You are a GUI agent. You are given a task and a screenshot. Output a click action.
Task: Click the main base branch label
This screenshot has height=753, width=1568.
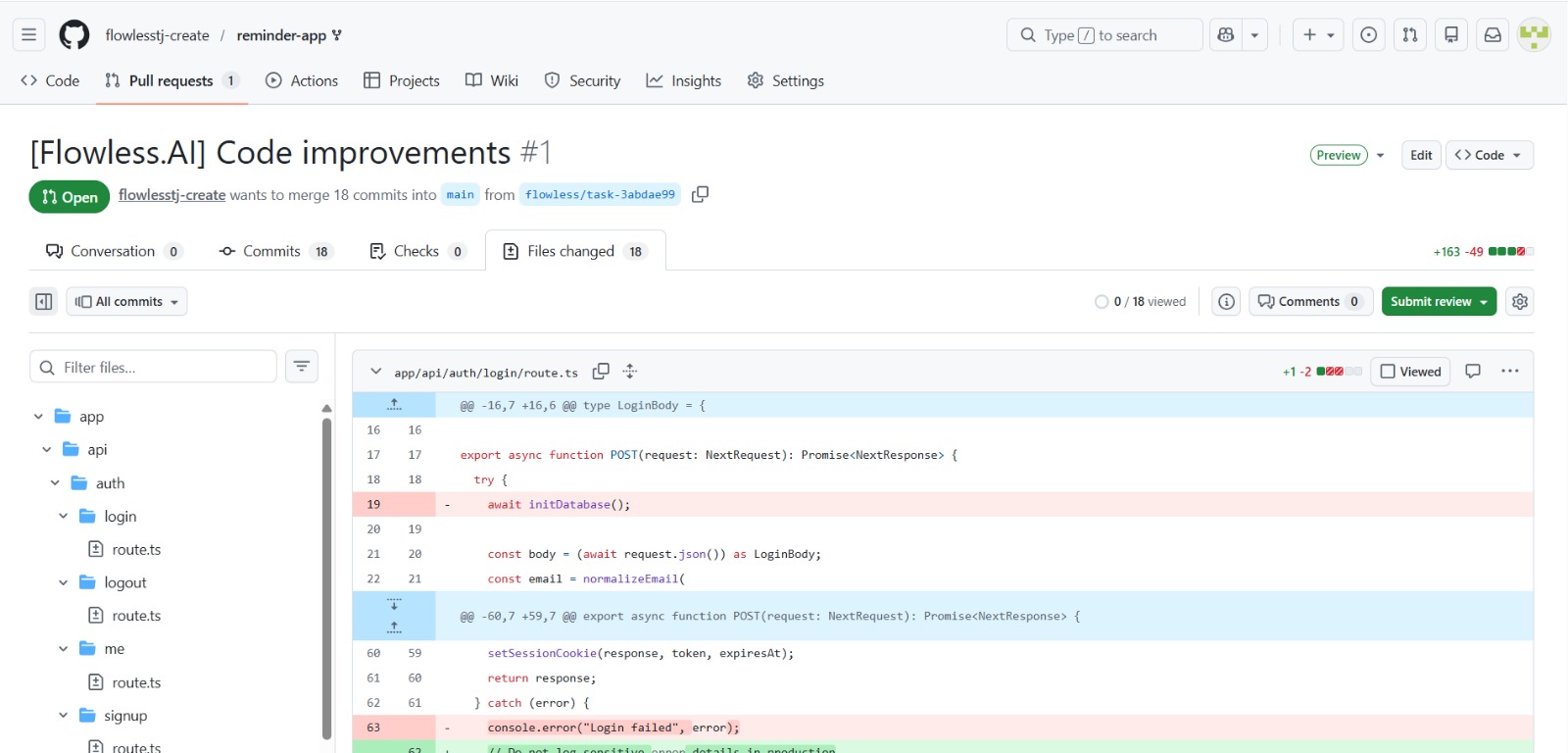(461, 194)
